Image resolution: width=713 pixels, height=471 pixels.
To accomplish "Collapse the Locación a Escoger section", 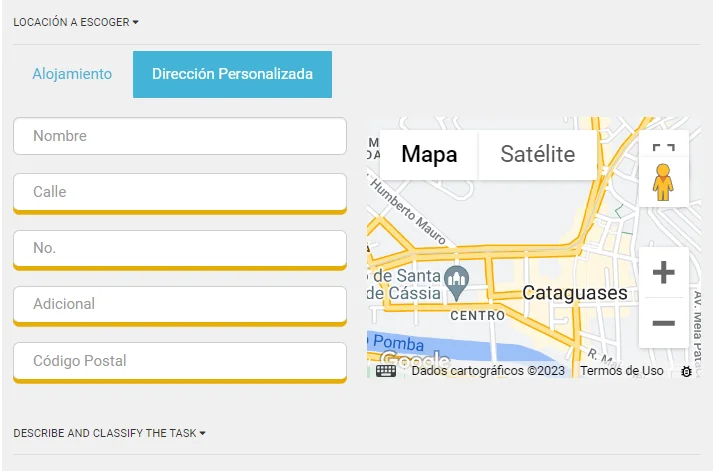I will click(76, 22).
